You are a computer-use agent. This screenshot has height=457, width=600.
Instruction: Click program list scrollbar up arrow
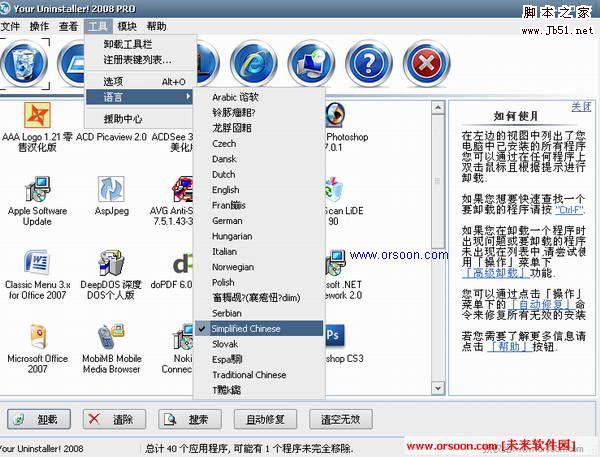pos(438,108)
